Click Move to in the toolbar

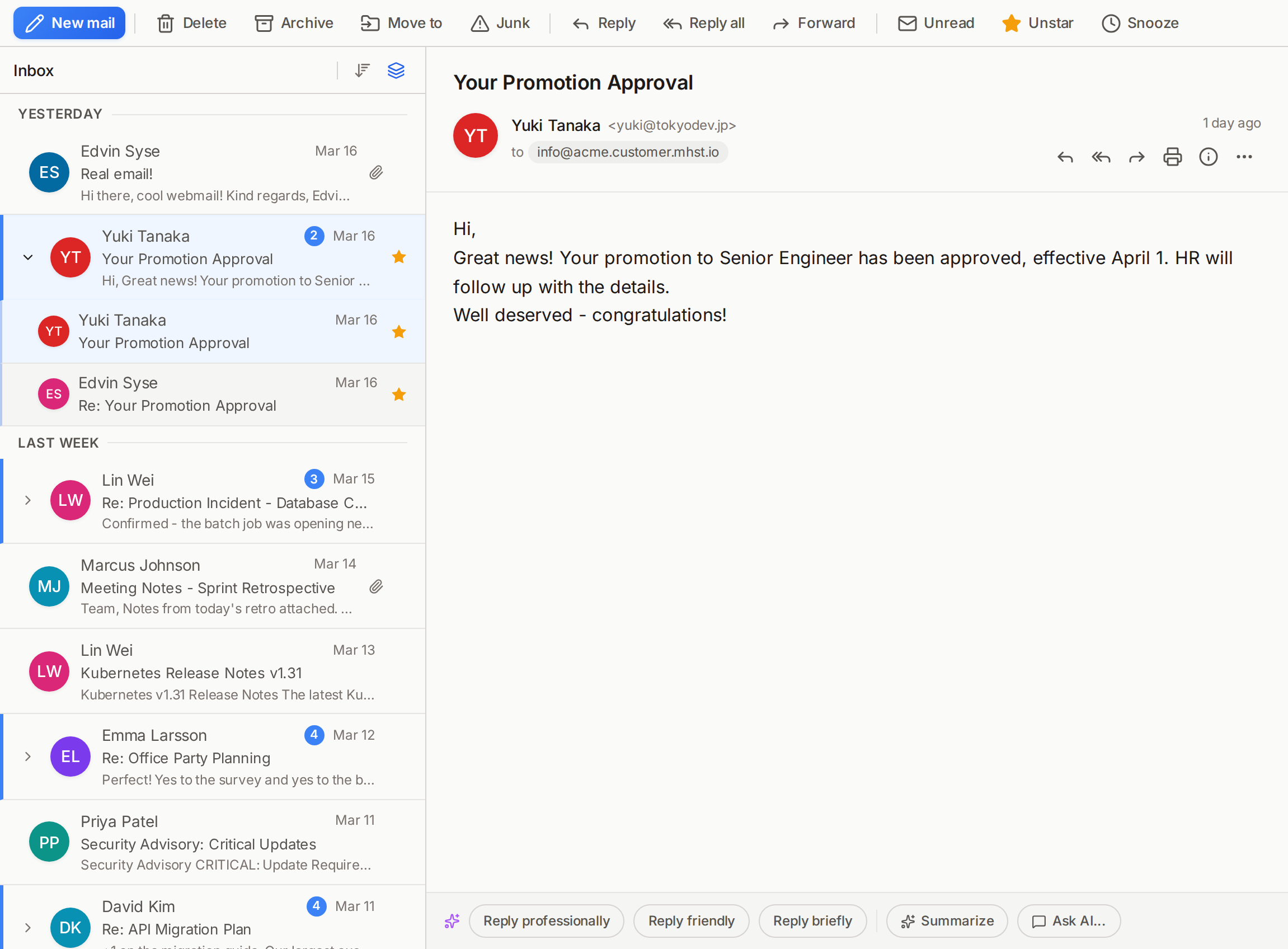[401, 23]
